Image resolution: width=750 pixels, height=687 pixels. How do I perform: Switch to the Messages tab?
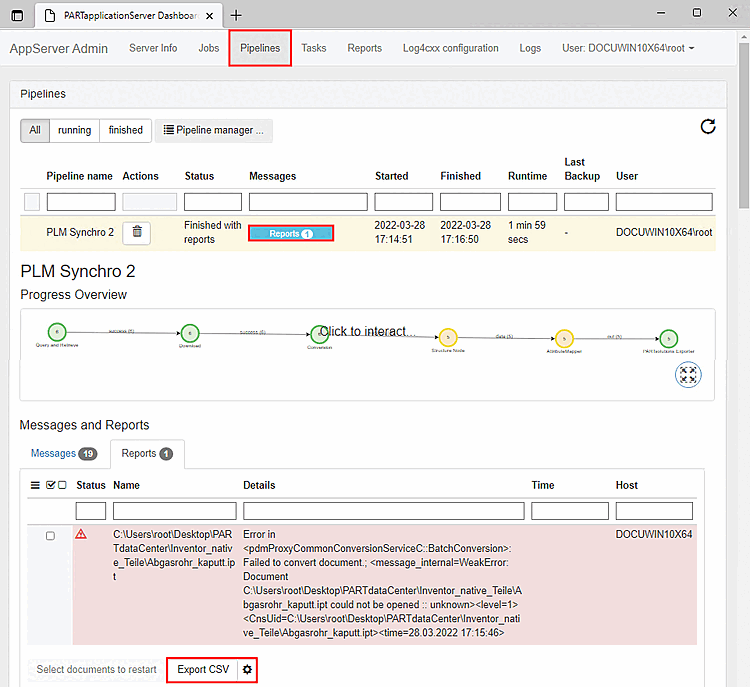point(63,453)
